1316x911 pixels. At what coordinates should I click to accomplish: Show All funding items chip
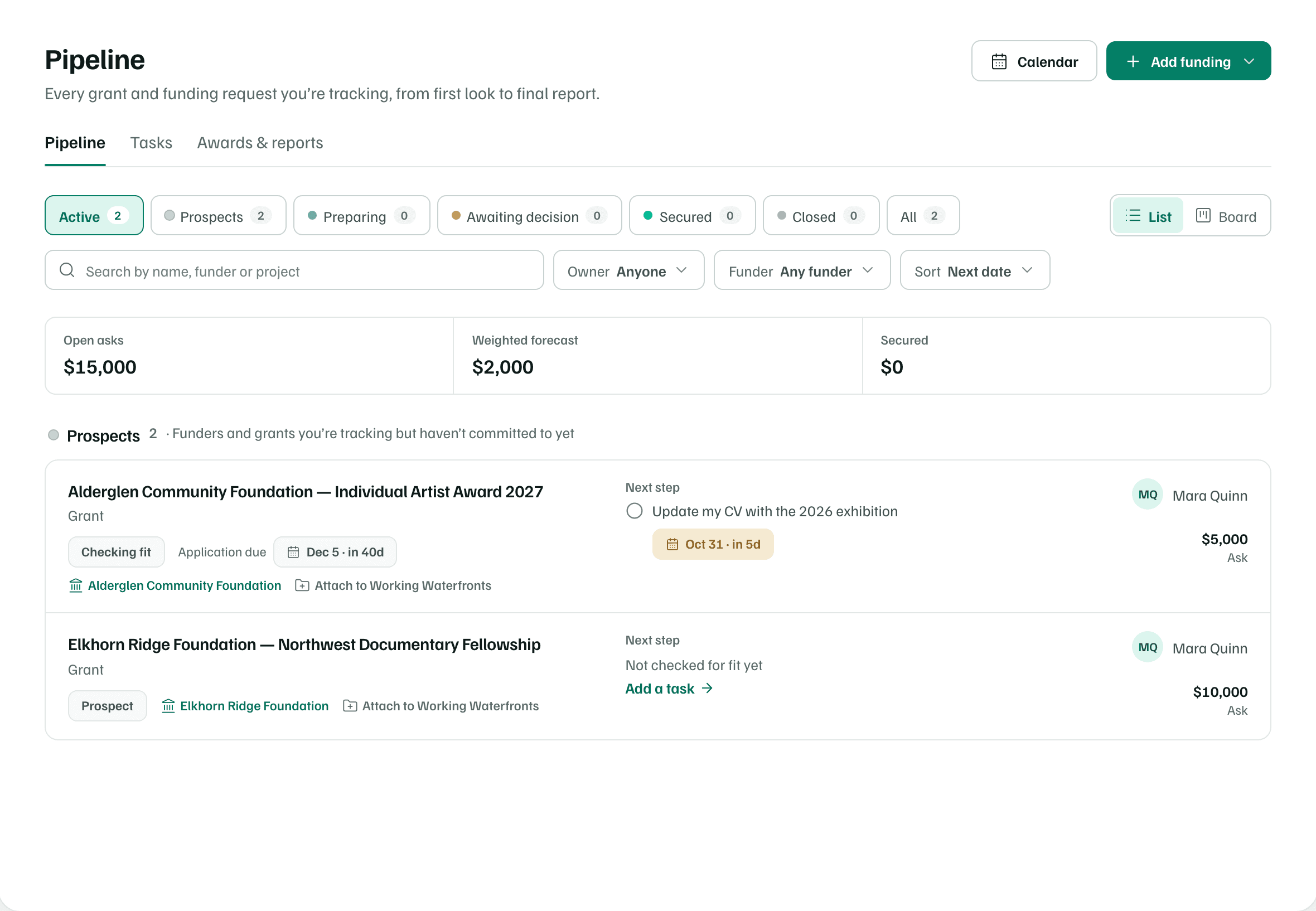(x=923, y=216)
